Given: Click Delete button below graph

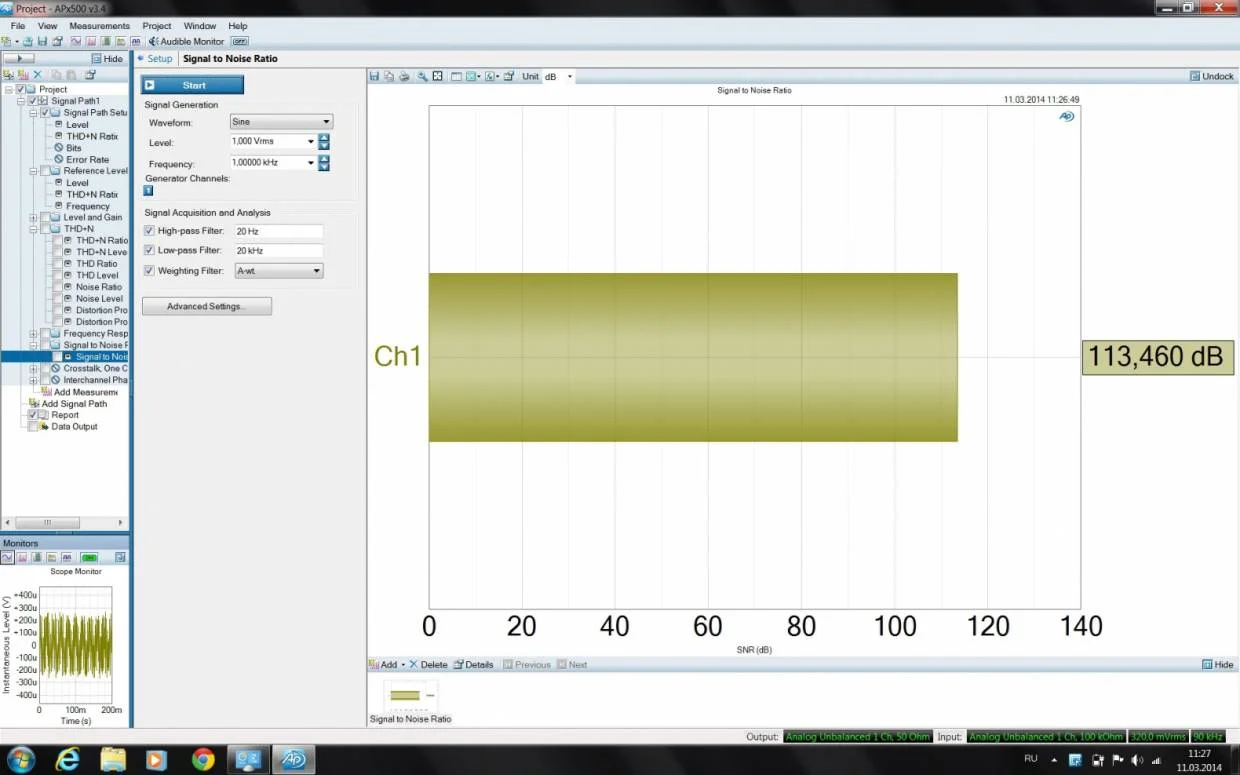Looking at the screenshot, I should tap(428, 664).
